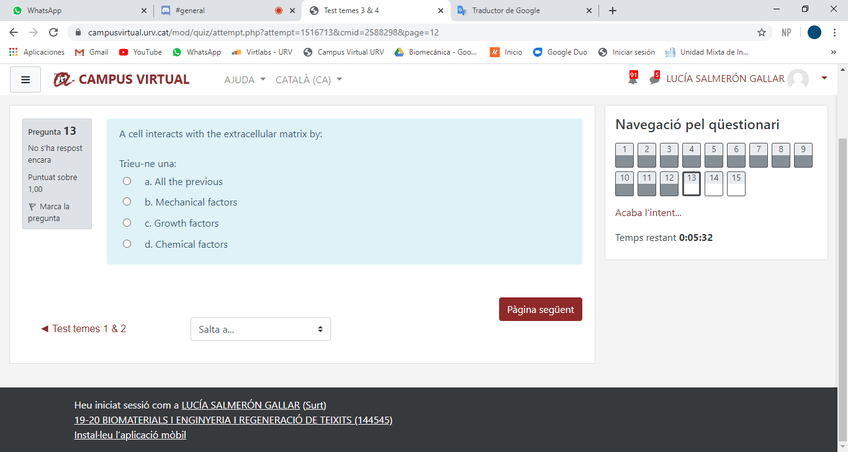Close the Traductor de Google tab
This screenshot has height=452, width=848.
(588, 10)
